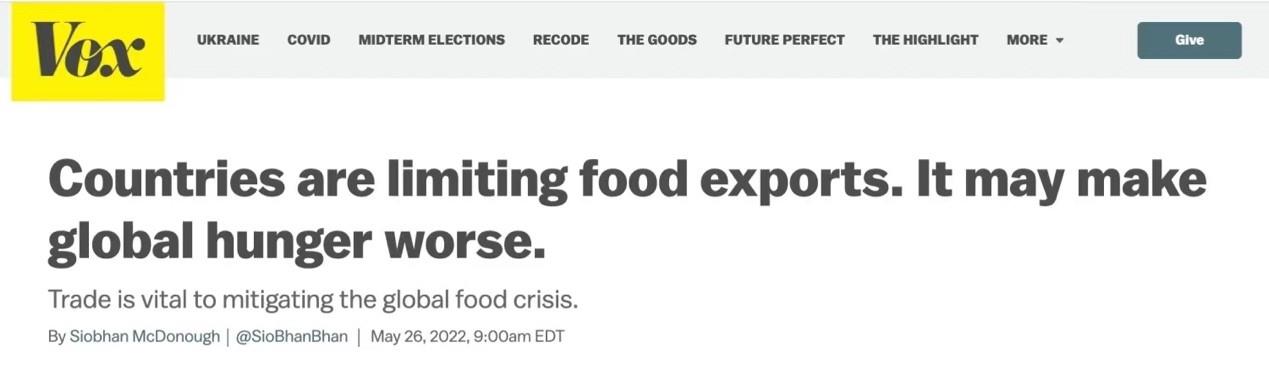Navigate to The Highlight
1269x373 pixels.
pos(926,40)
